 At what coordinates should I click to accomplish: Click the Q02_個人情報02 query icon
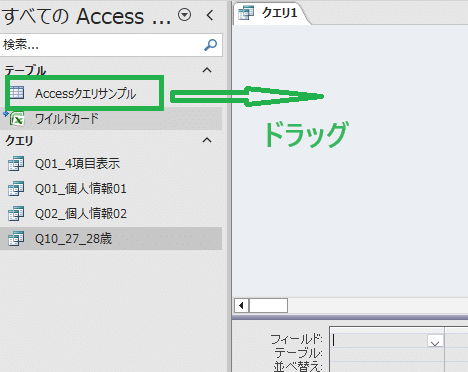click(x=16, y=214)
